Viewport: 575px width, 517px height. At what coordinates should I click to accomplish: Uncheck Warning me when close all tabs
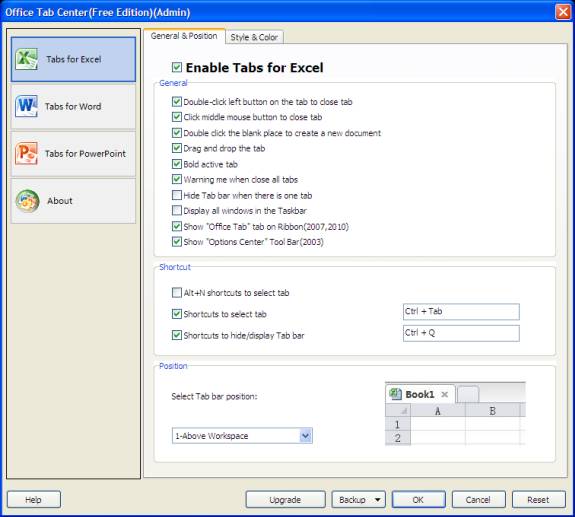[177, 179]
